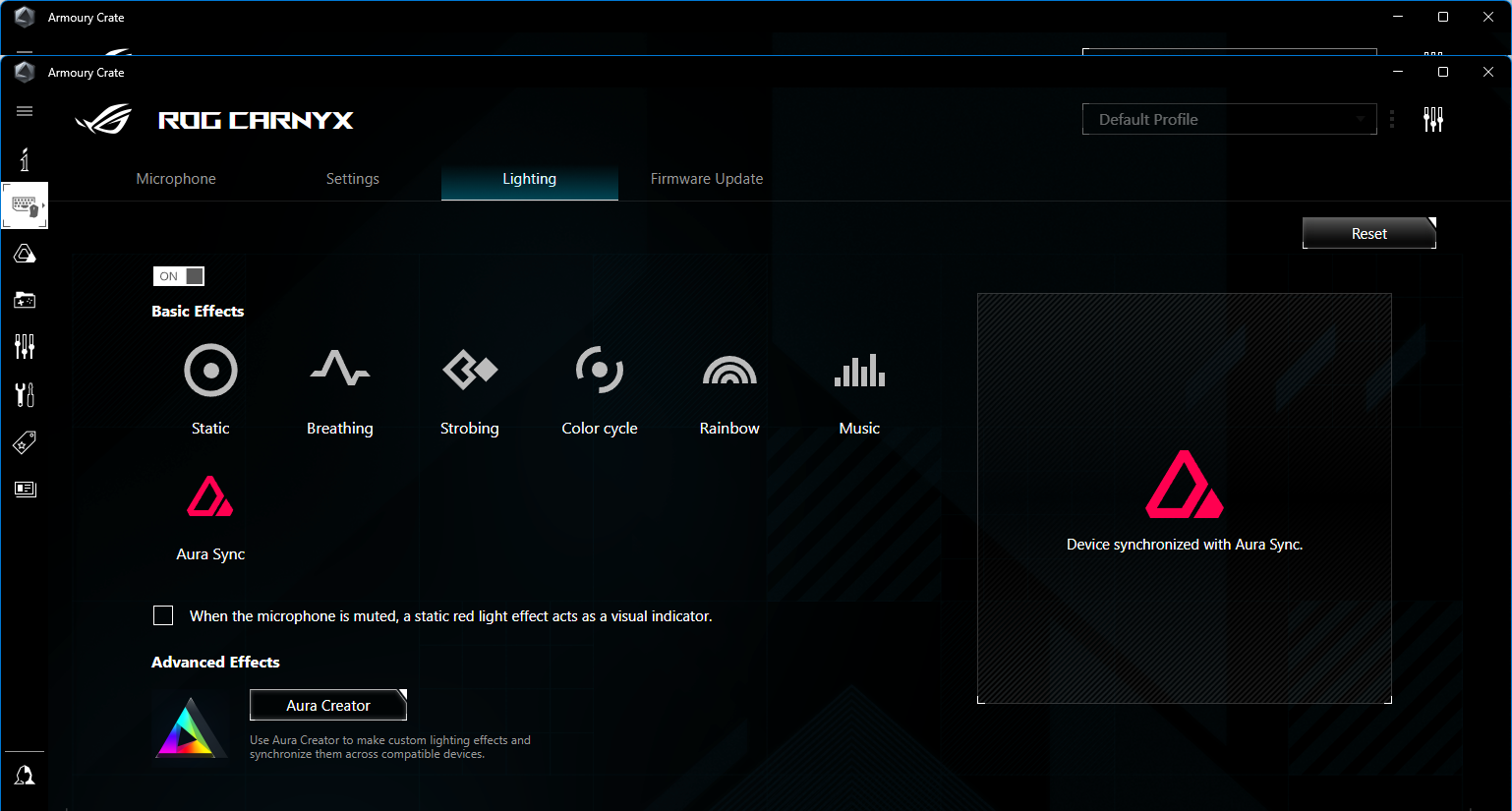Click the Reset button
The height and width of the screenshot is (811, 1512).
[x=1369, y=233]
